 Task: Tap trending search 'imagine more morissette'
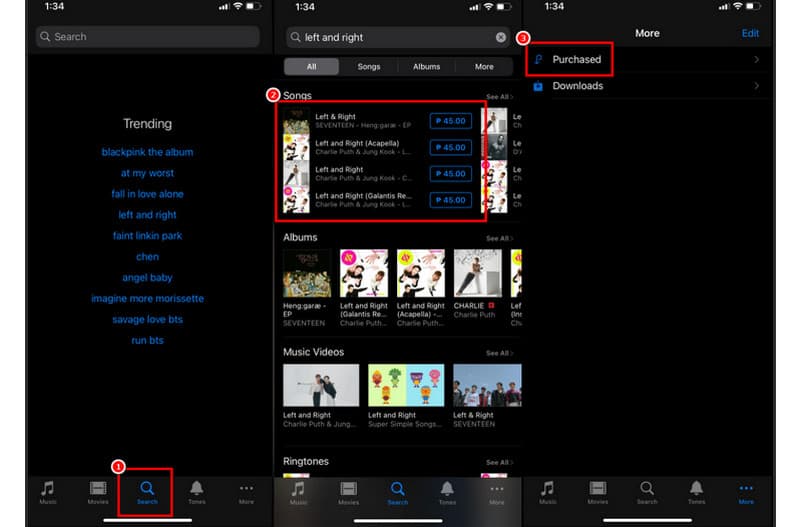(147, 298)
